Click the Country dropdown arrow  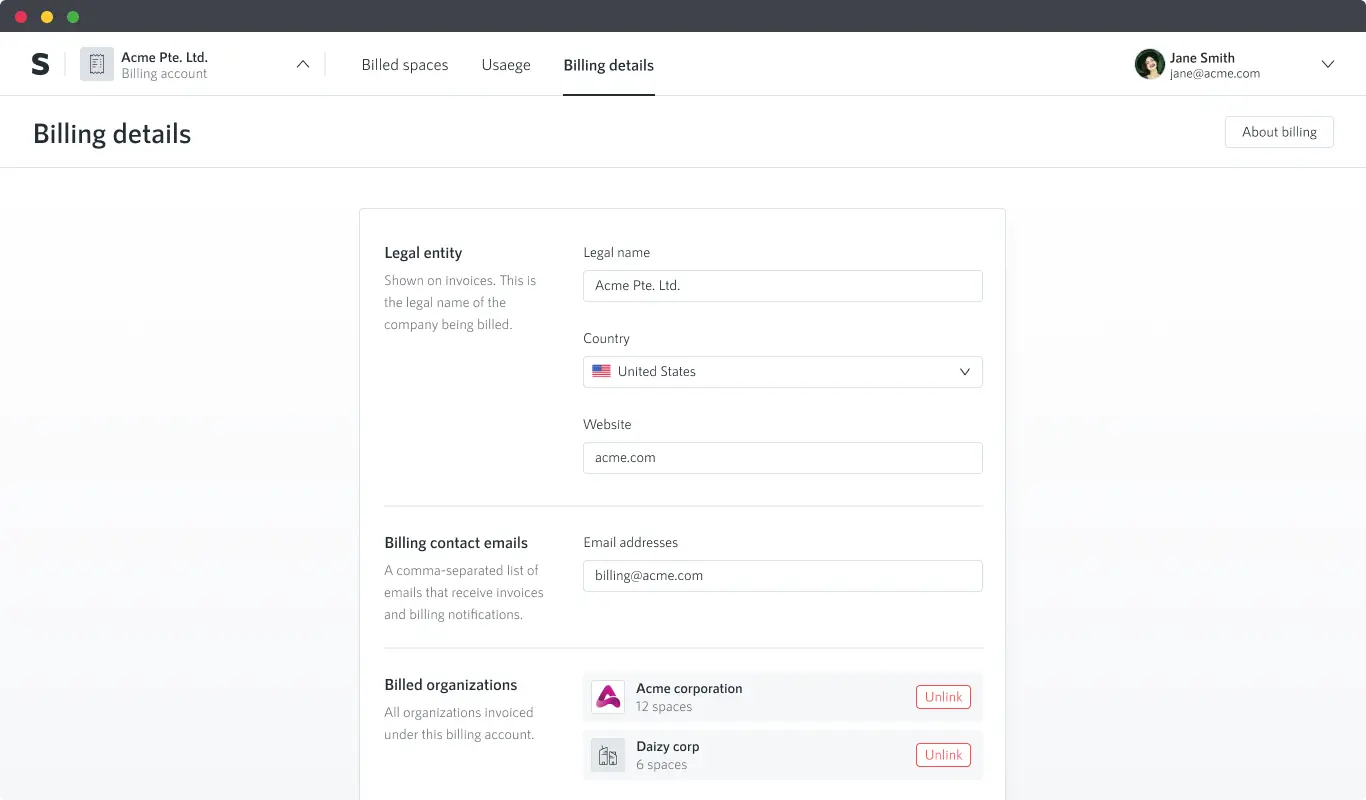[x=965, y=372]
